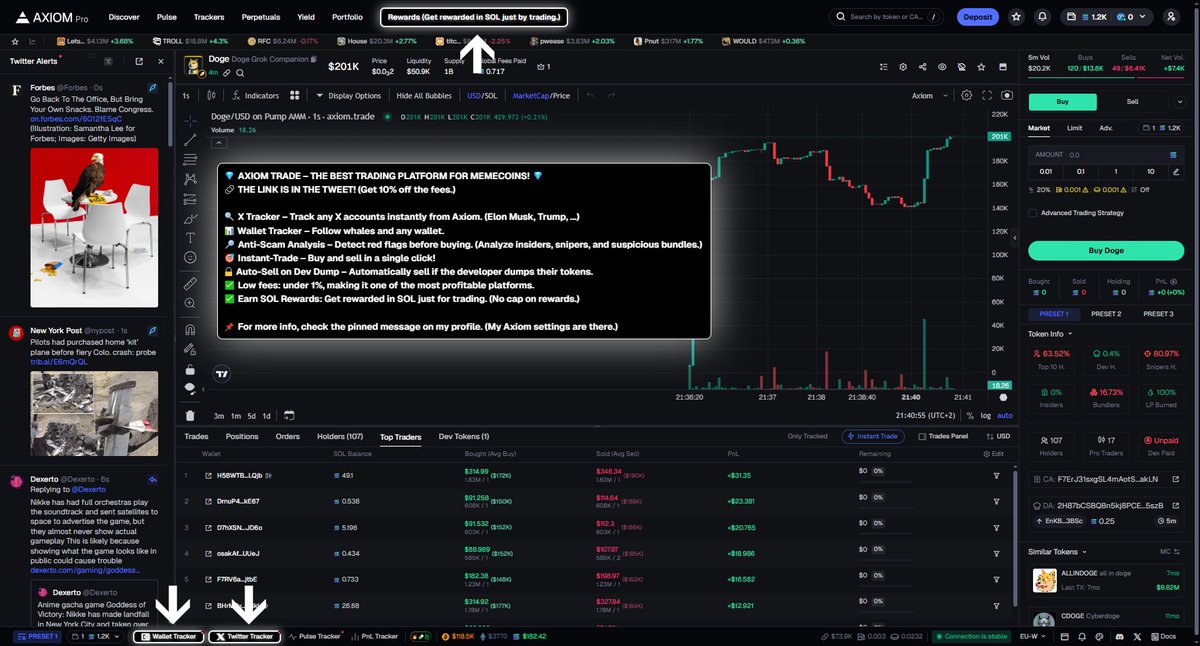Switch to Holders (107) tab
Viewport: 1200px width, 646px height.
340,436
